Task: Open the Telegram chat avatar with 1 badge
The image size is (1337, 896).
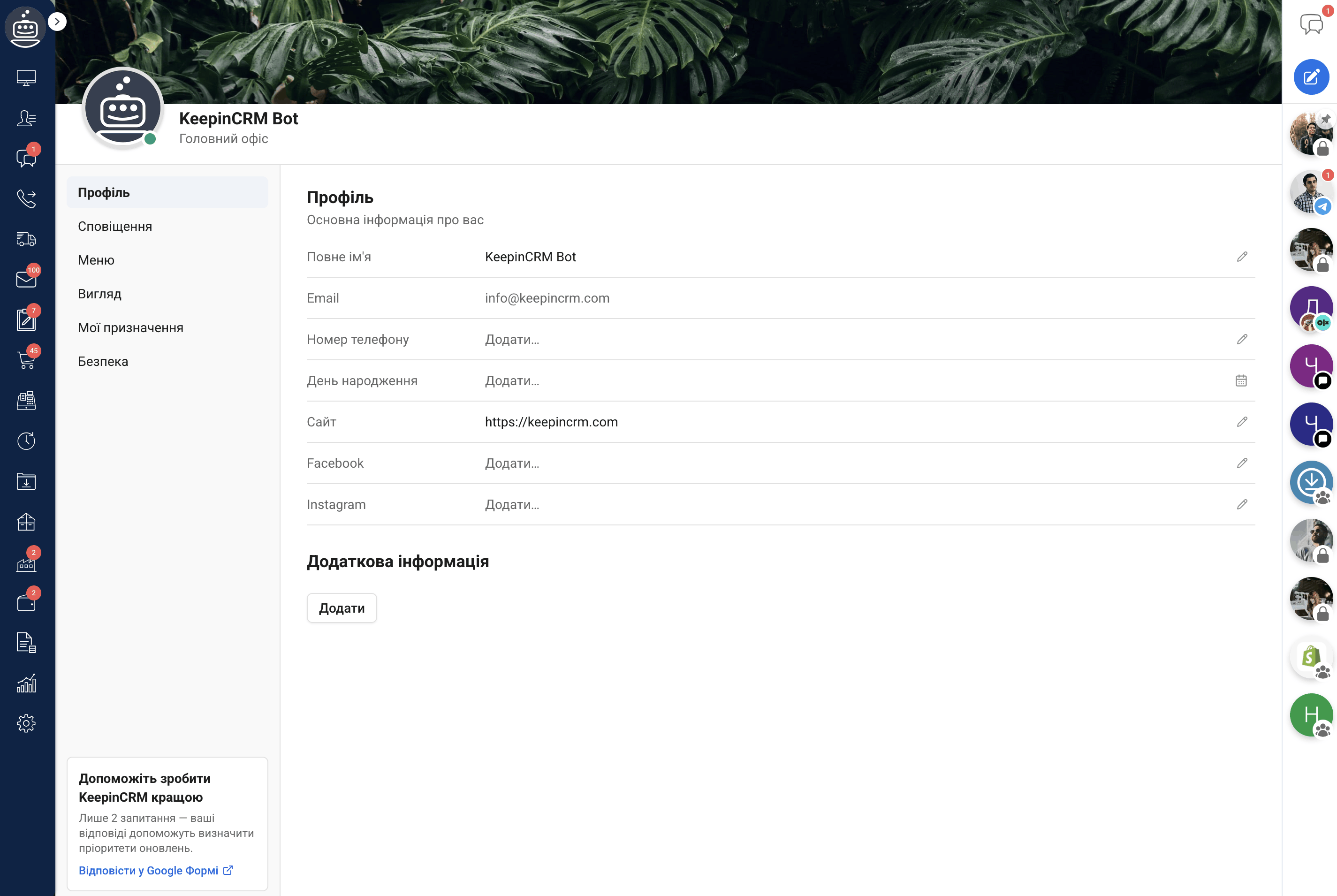Action: pyautogui.click(x=1311, y=192)
